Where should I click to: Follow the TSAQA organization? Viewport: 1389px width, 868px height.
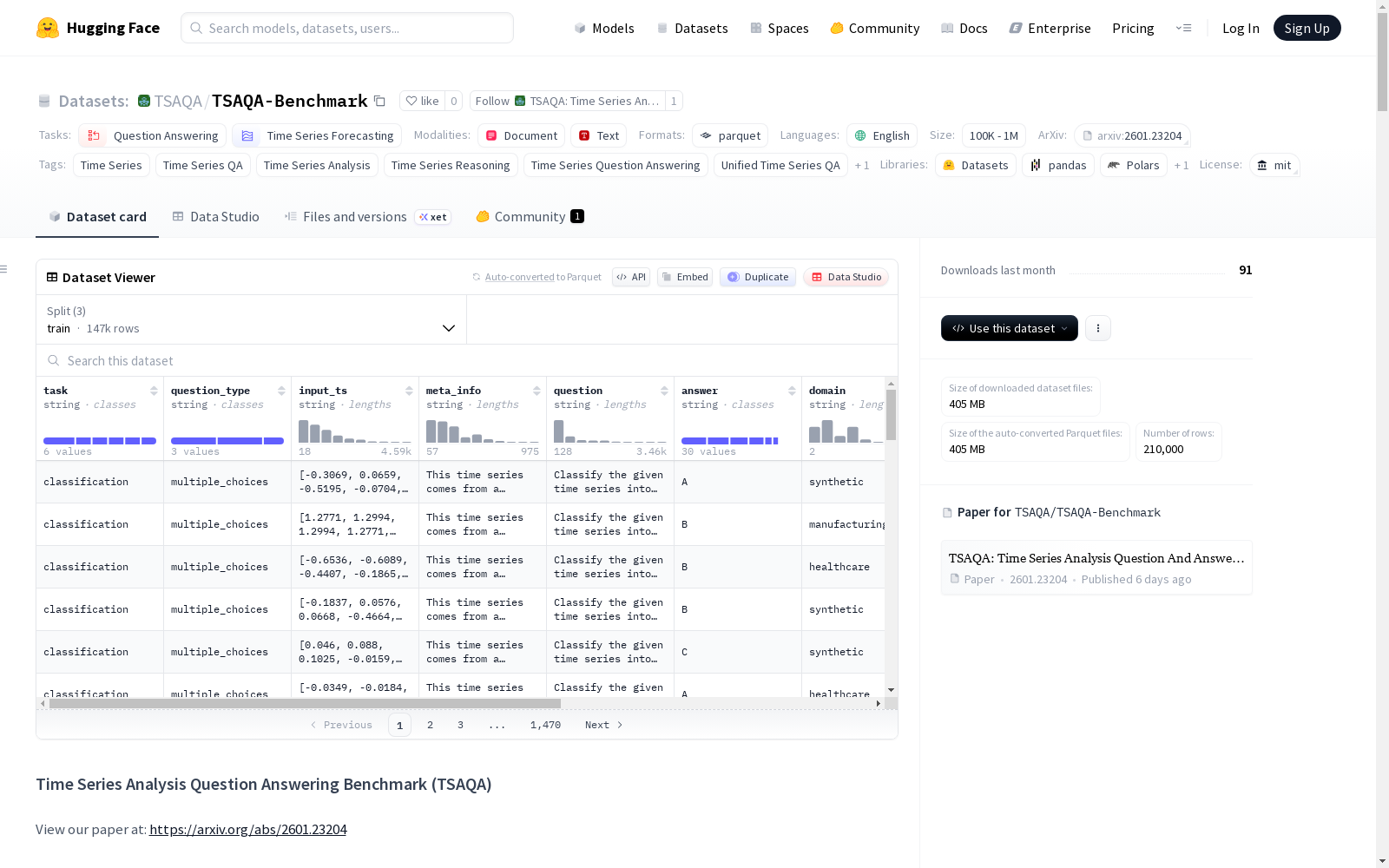tap(568, 101)
